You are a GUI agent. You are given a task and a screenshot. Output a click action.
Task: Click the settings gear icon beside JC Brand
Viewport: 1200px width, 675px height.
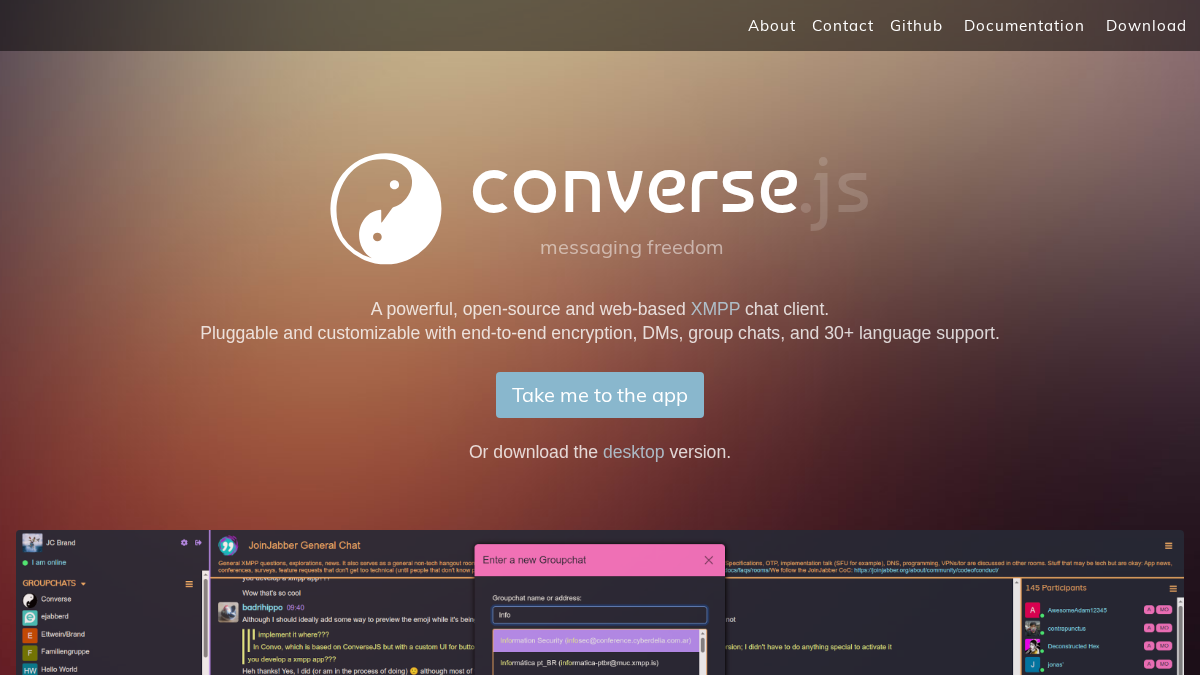coord(184,542)
